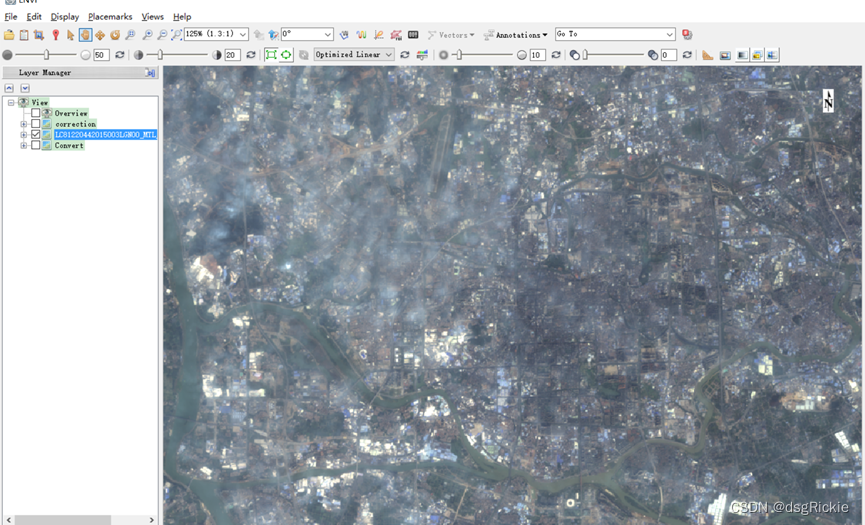This screenshot has width=865, height=525.
Task: Activate the Flicker view tool
Action: (757, 55)
